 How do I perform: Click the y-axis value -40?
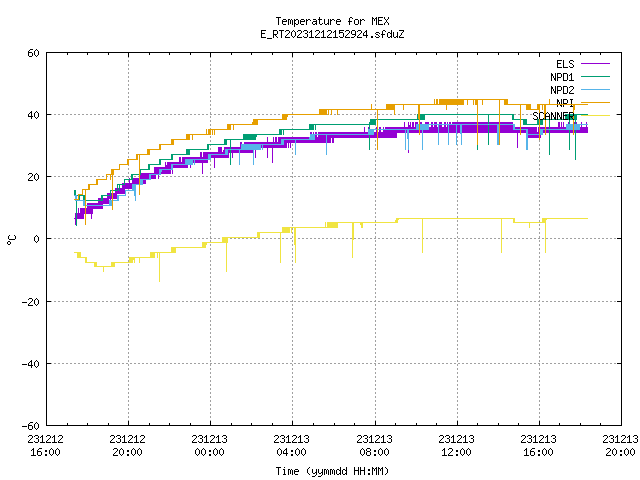pyautogui.click(x=31, y=364)
